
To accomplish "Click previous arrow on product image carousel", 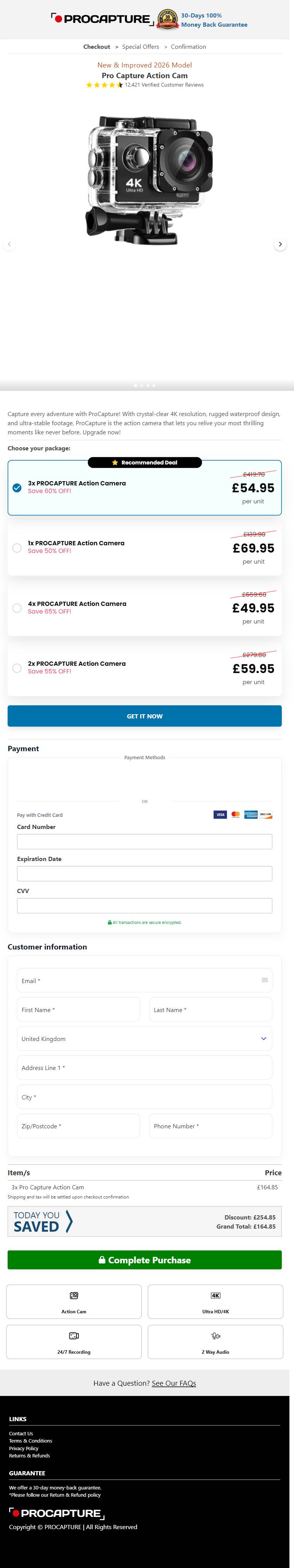I will [8, 244].
